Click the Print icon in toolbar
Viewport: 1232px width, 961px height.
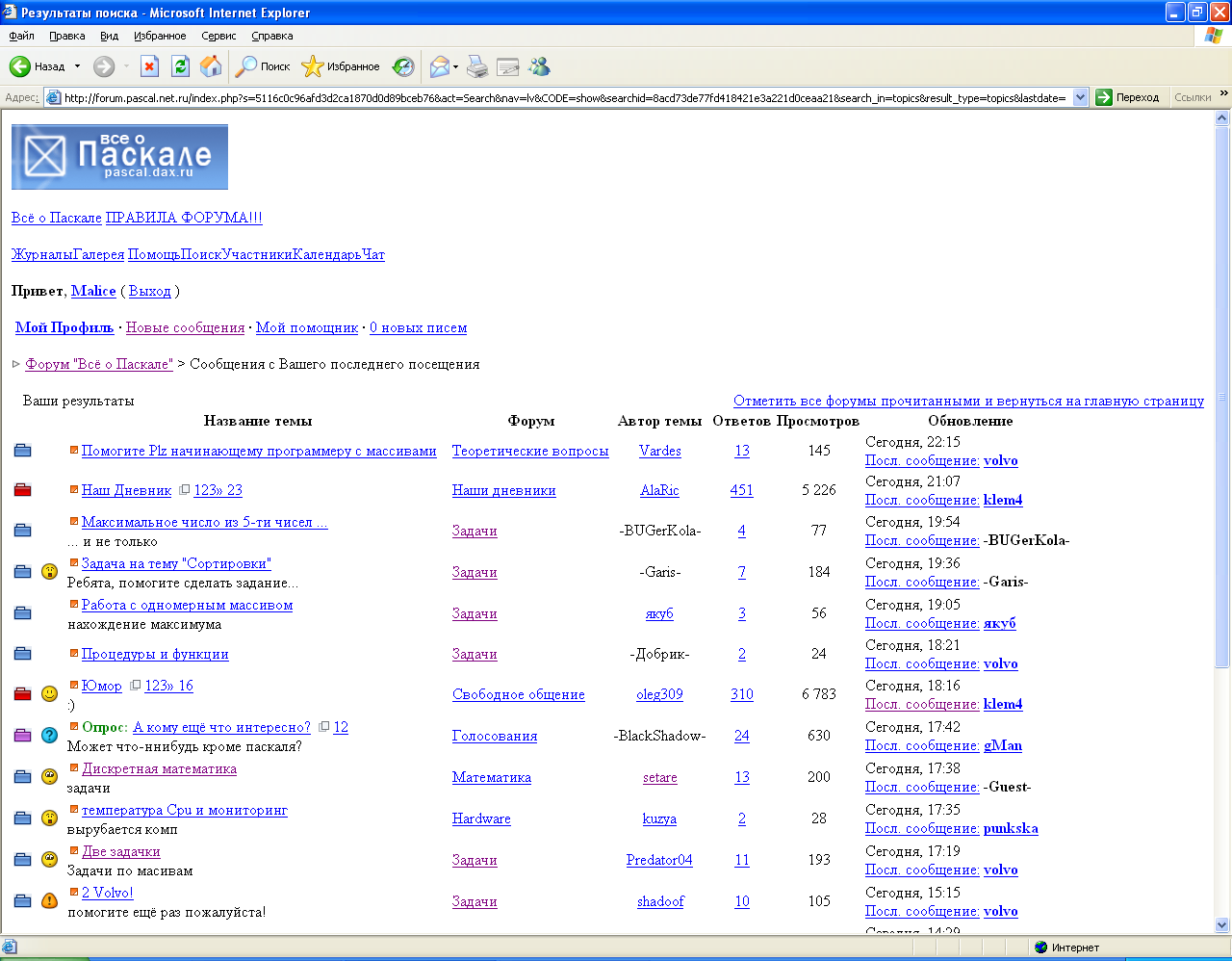pos(477,66)
